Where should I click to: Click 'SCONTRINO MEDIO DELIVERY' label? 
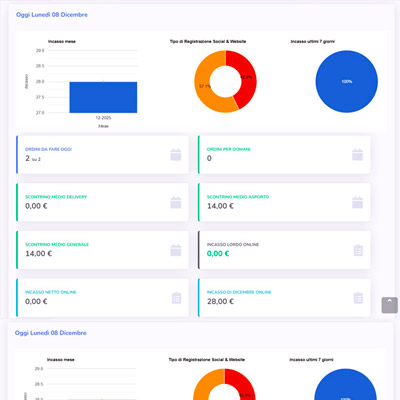coord(56,197)
